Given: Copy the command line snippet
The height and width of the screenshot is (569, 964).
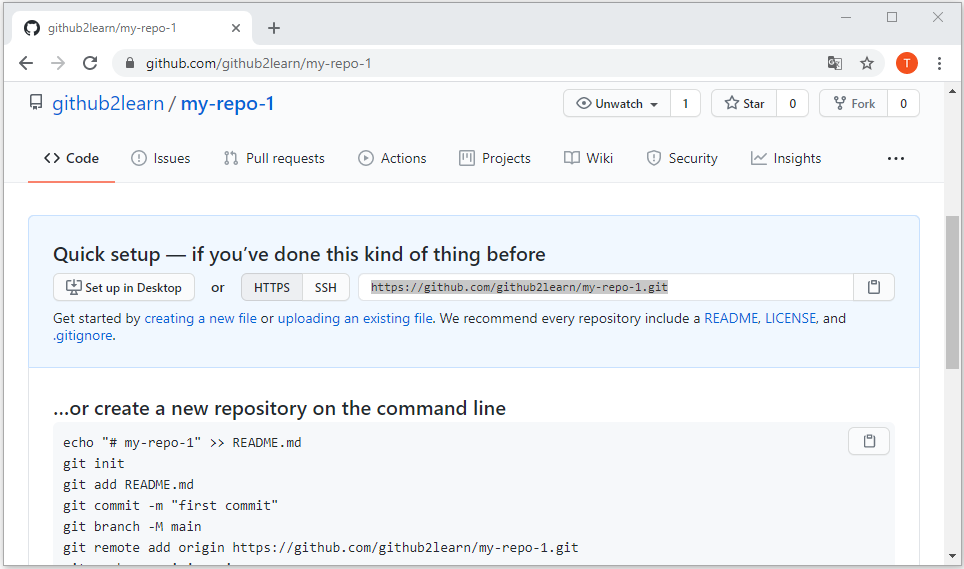Looking at the screenshot, I should [869, 441].
